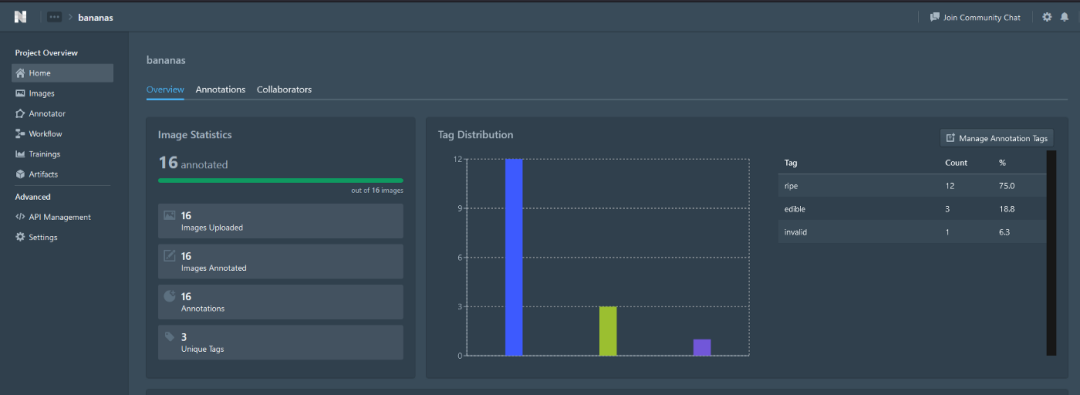The height and width of the screenshot is (395, 1080).
Task: Click the blue ripe bar in chart
Action: point(514,258)
